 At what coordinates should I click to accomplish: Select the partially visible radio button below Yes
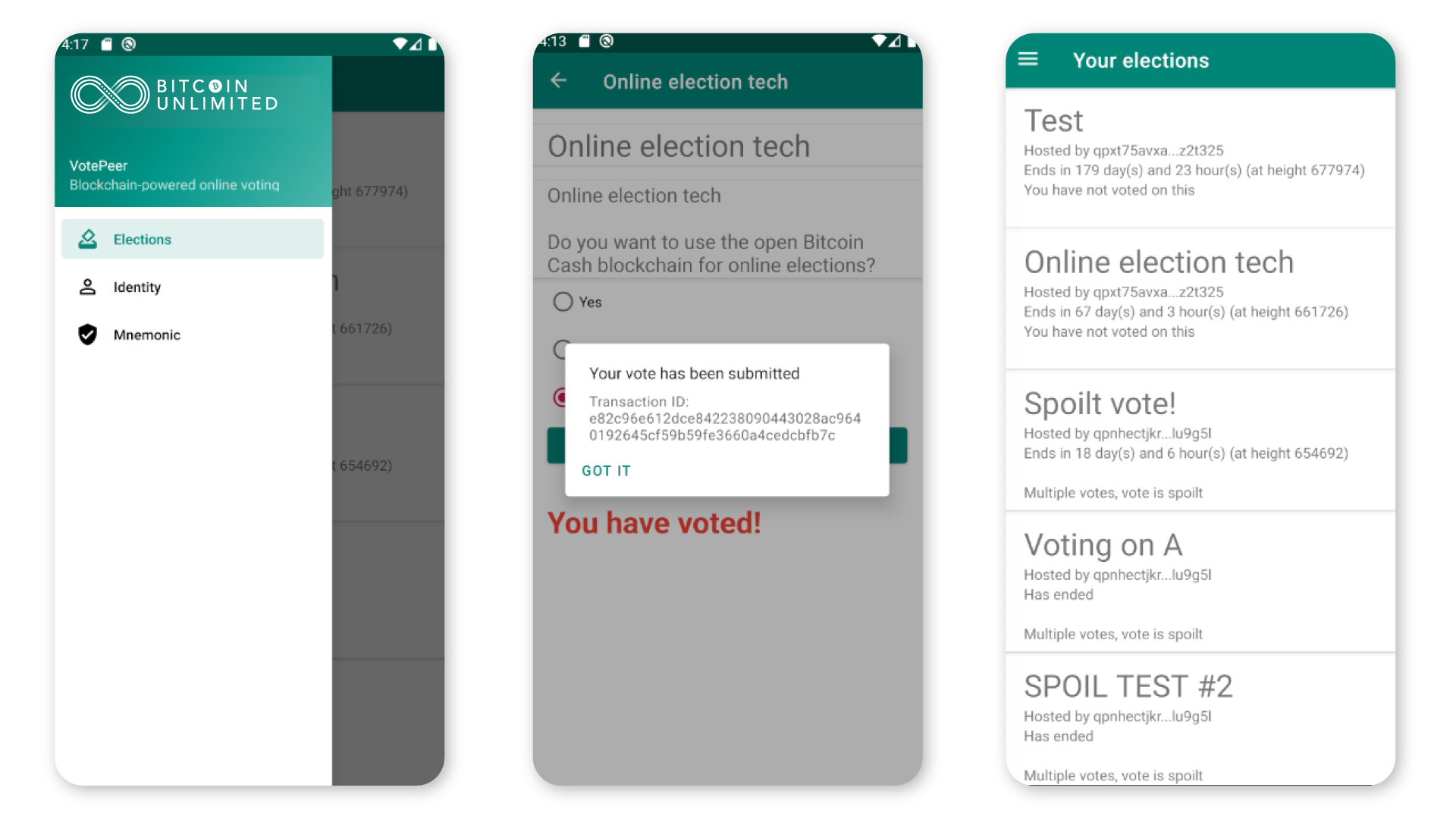pyautogui.click(x=563, y=349)
